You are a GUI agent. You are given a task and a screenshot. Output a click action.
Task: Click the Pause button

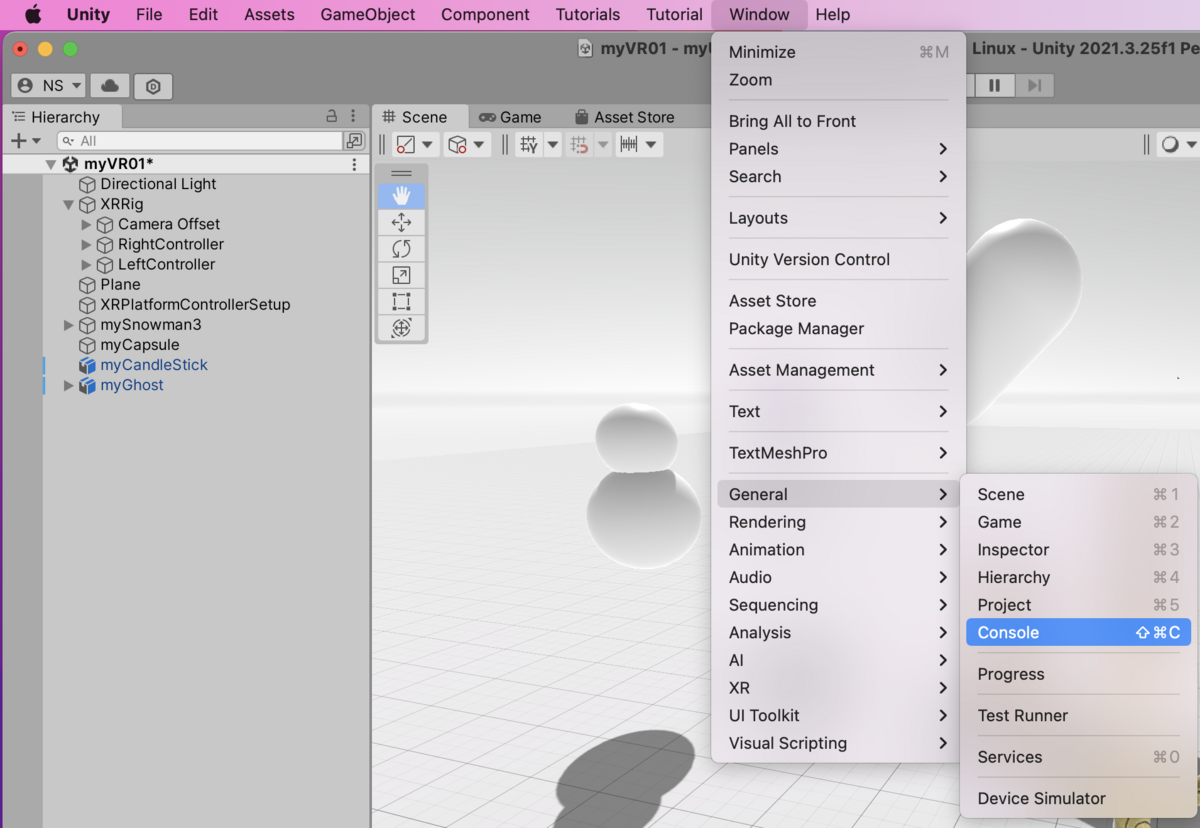point(994,86)
